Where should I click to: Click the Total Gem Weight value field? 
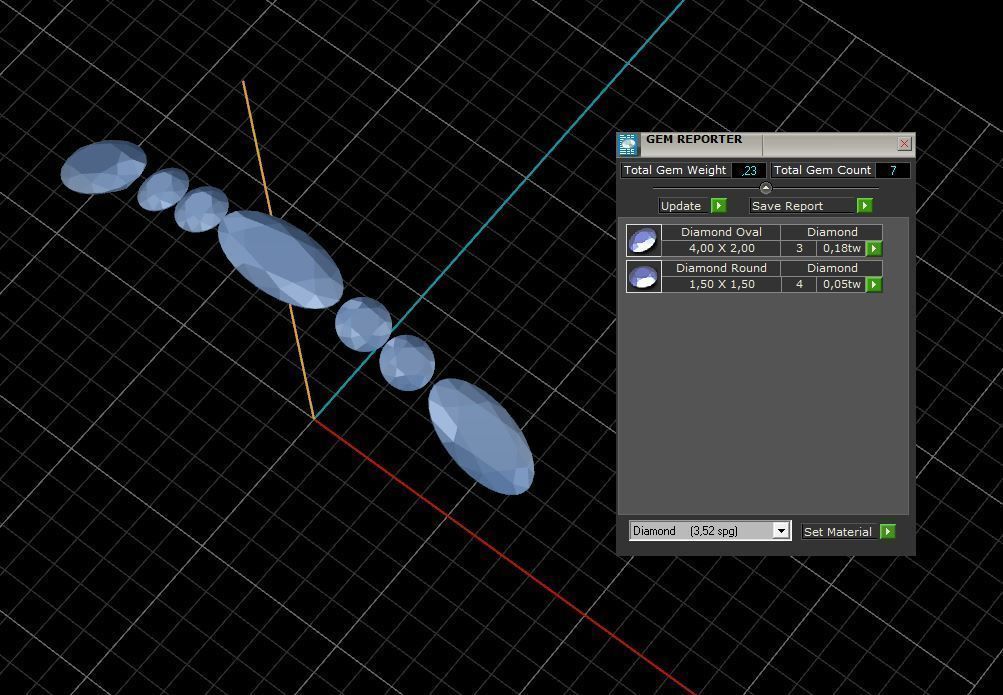click(x=749, y=170)
